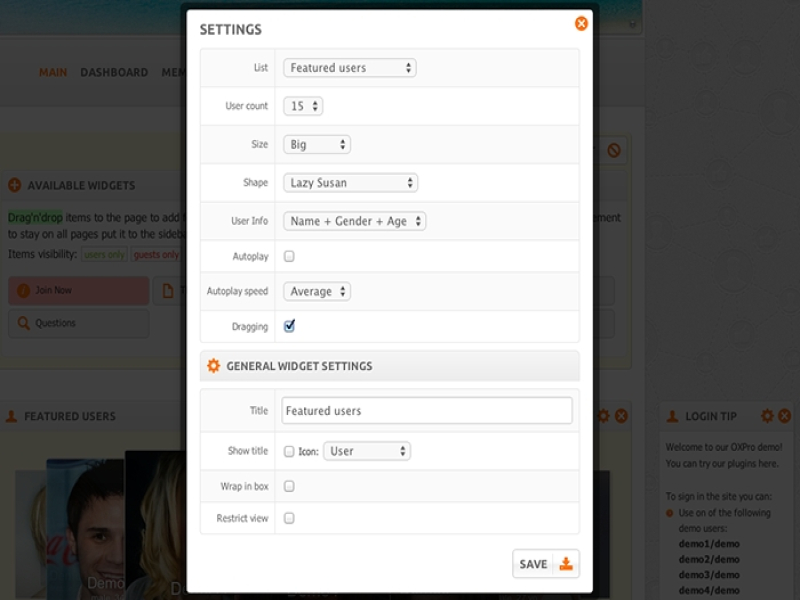This screenshot has height=600, width=800.
Task: Go to the MAIN menu tab
Action: (53, 72)
